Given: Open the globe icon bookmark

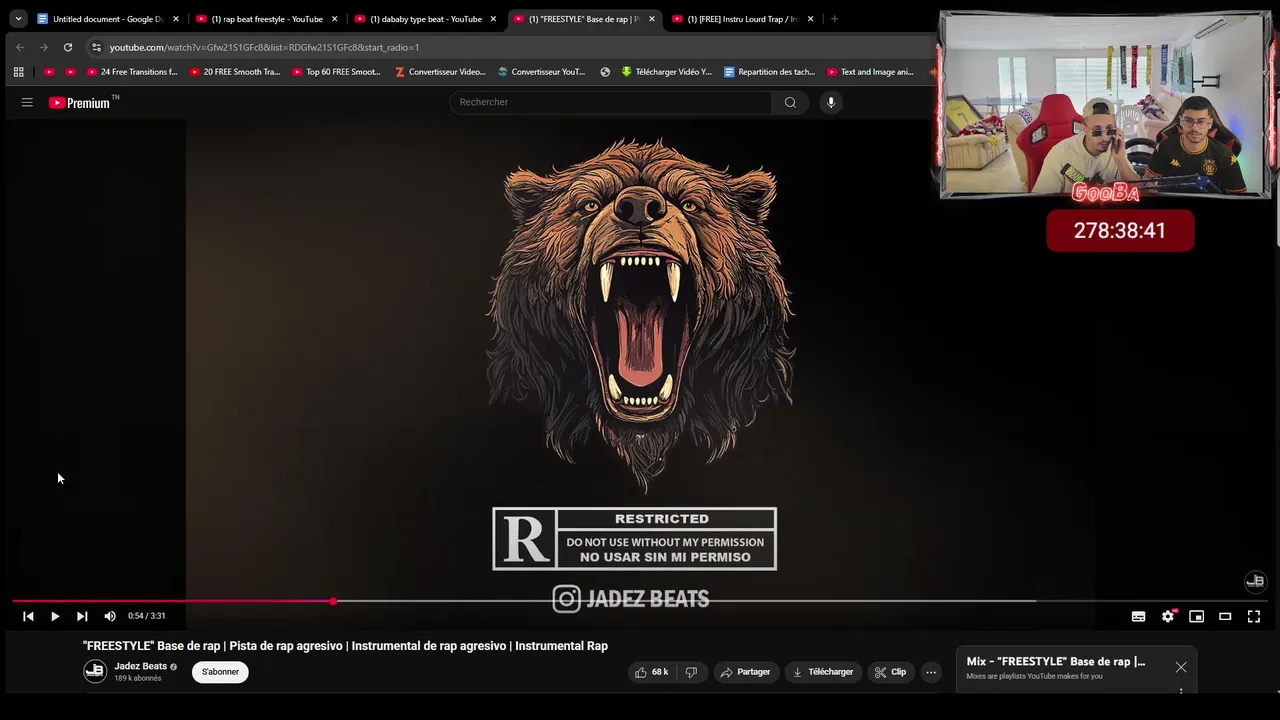Looking at the screenshot, I should (605, 72).
